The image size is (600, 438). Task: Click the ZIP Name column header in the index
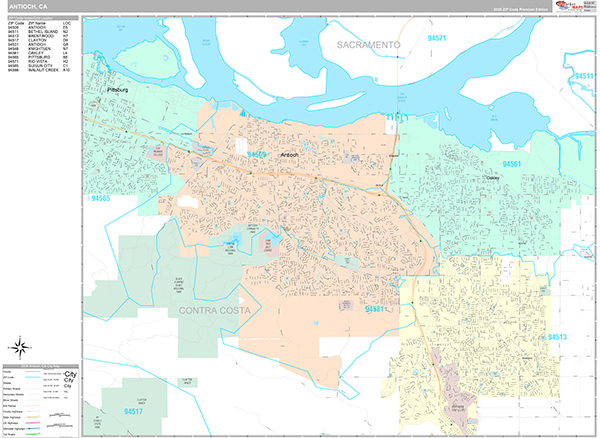tap(37, 23)
